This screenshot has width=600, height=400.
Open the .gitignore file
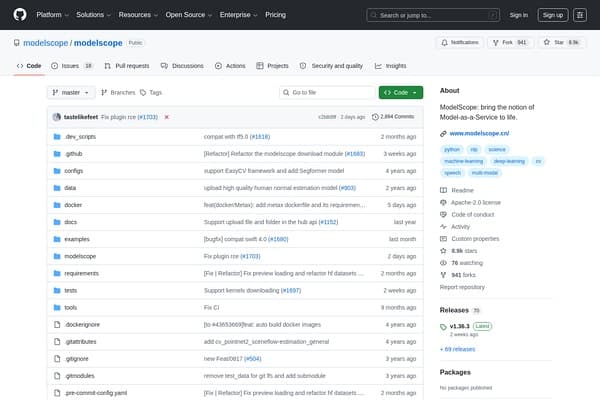pyautogui.click(x=77, y=359)
